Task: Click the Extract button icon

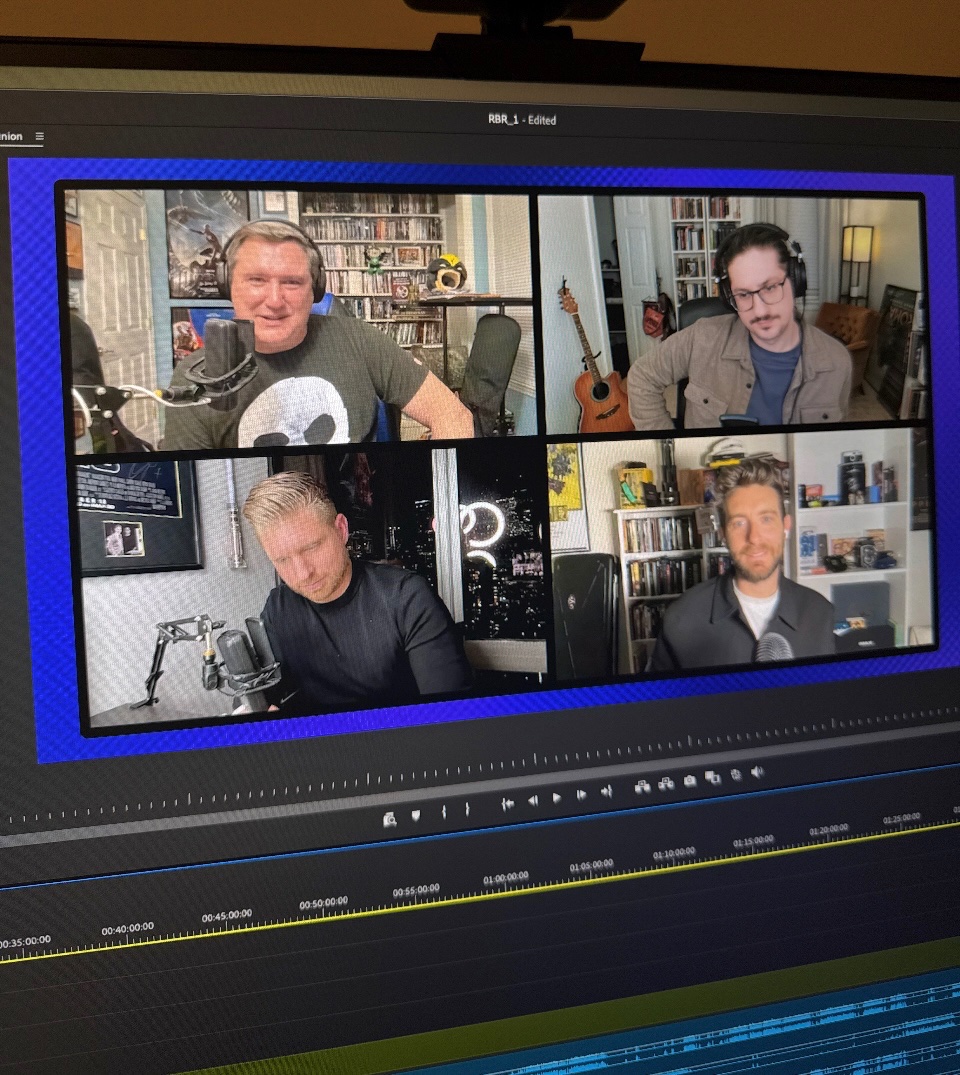Action: click(x=666, y=784)
